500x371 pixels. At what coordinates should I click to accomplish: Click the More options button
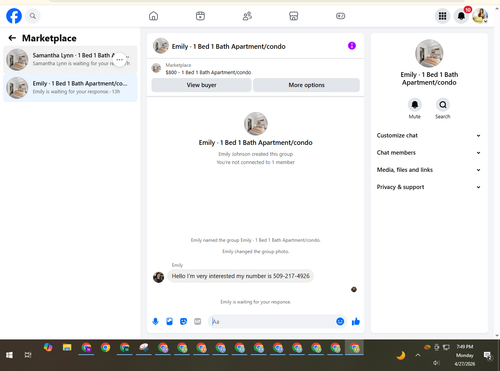[306, 85]
